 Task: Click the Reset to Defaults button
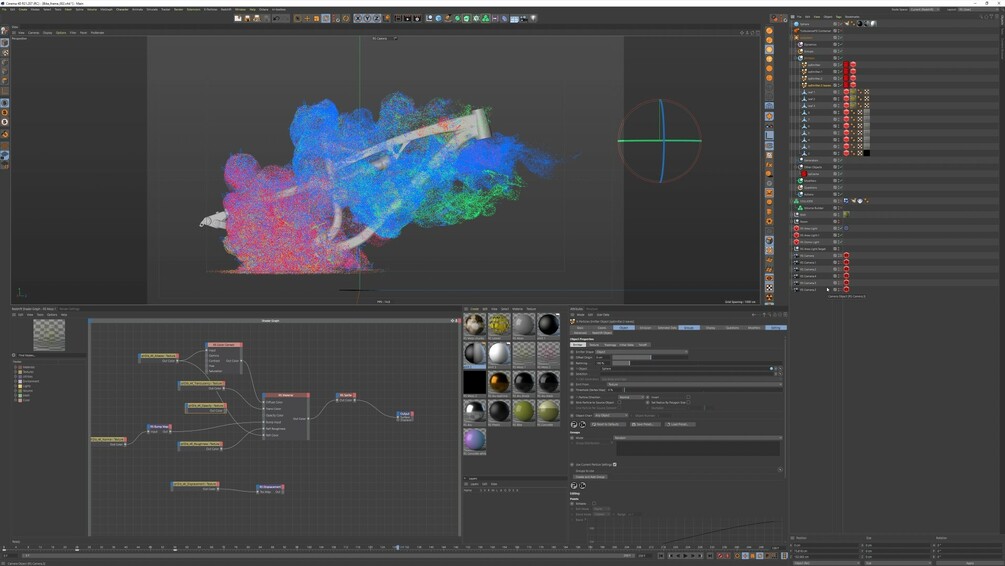point(608,424)
